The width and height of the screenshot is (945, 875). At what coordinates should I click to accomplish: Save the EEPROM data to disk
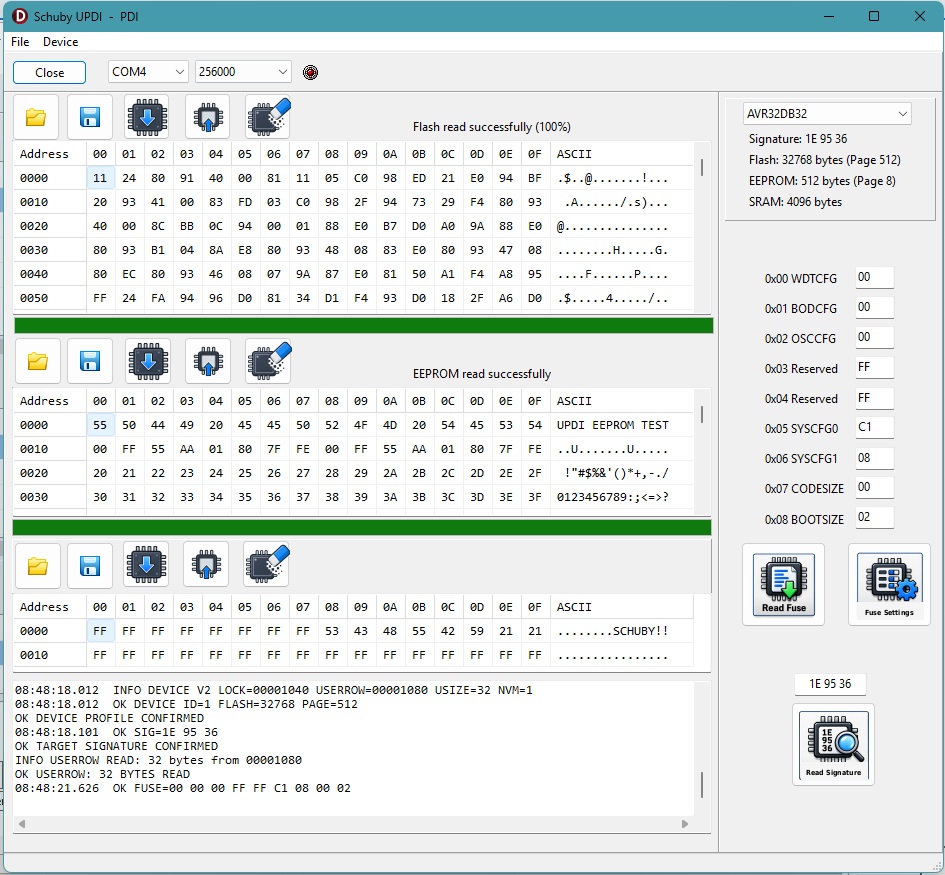pos(90,362)
